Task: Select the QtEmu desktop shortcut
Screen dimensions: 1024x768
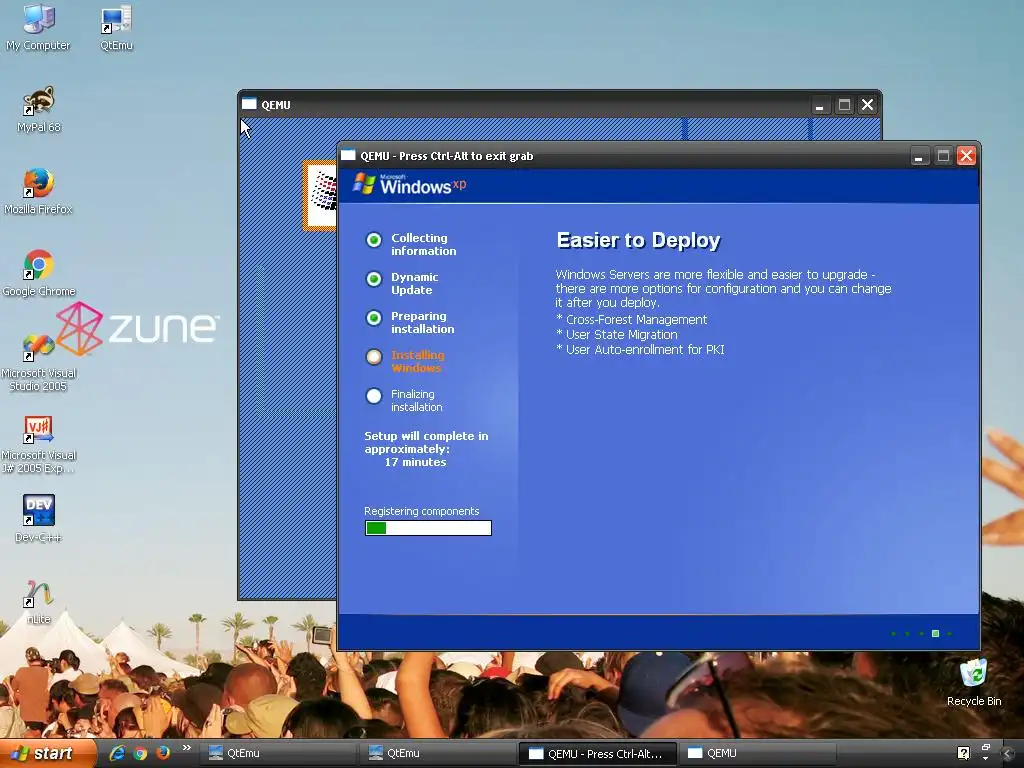Action: pyautogui.click(x=116, y=27)
